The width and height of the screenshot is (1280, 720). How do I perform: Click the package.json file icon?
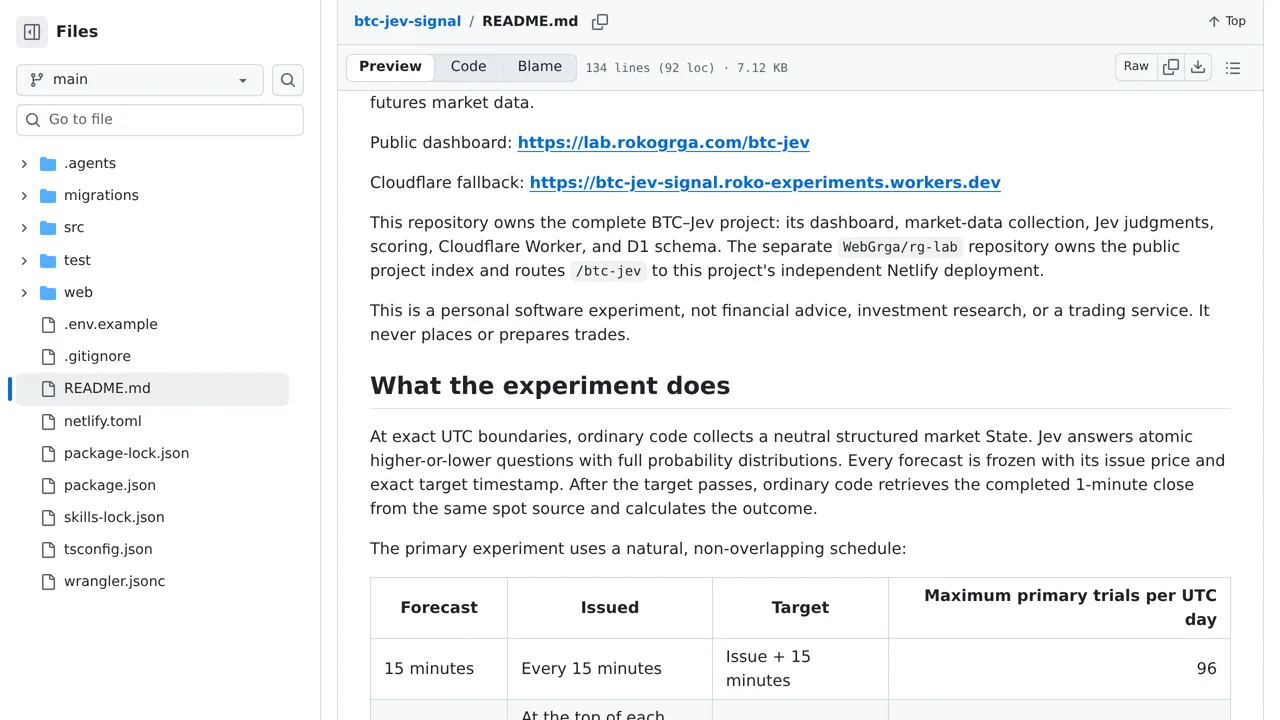(48, 486)
